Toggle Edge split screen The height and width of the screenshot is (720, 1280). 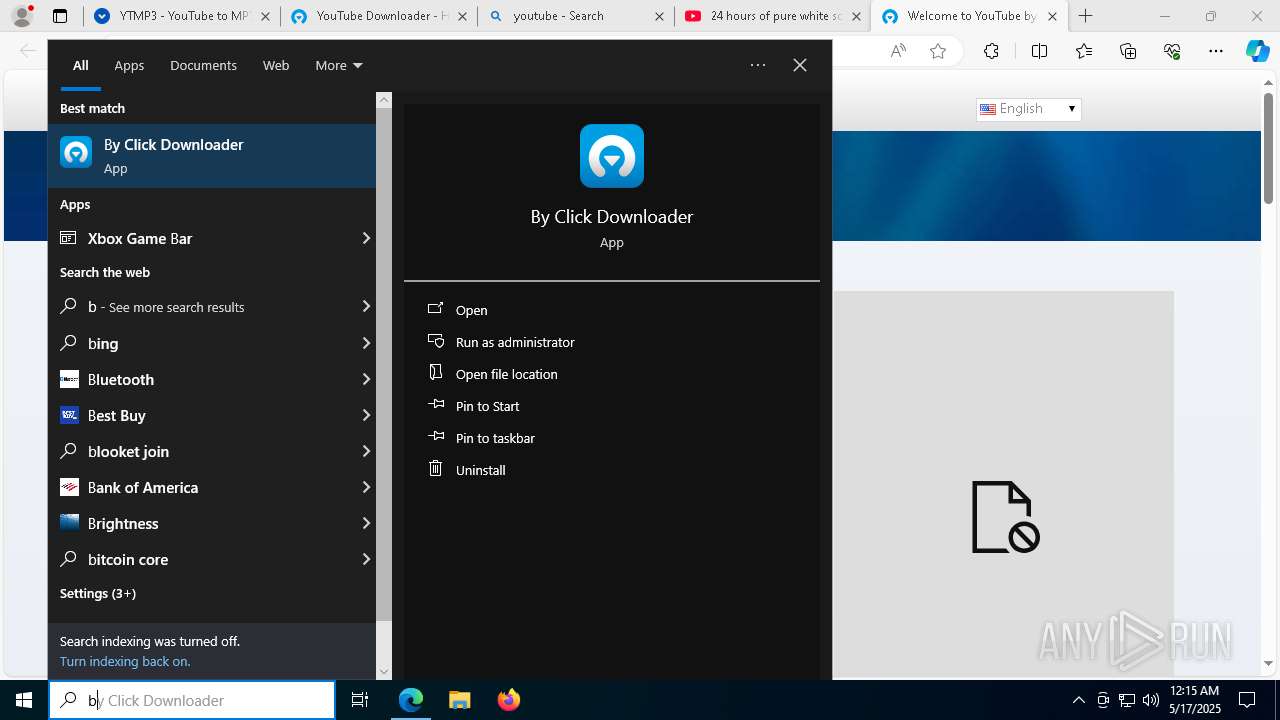[1039, 51]
